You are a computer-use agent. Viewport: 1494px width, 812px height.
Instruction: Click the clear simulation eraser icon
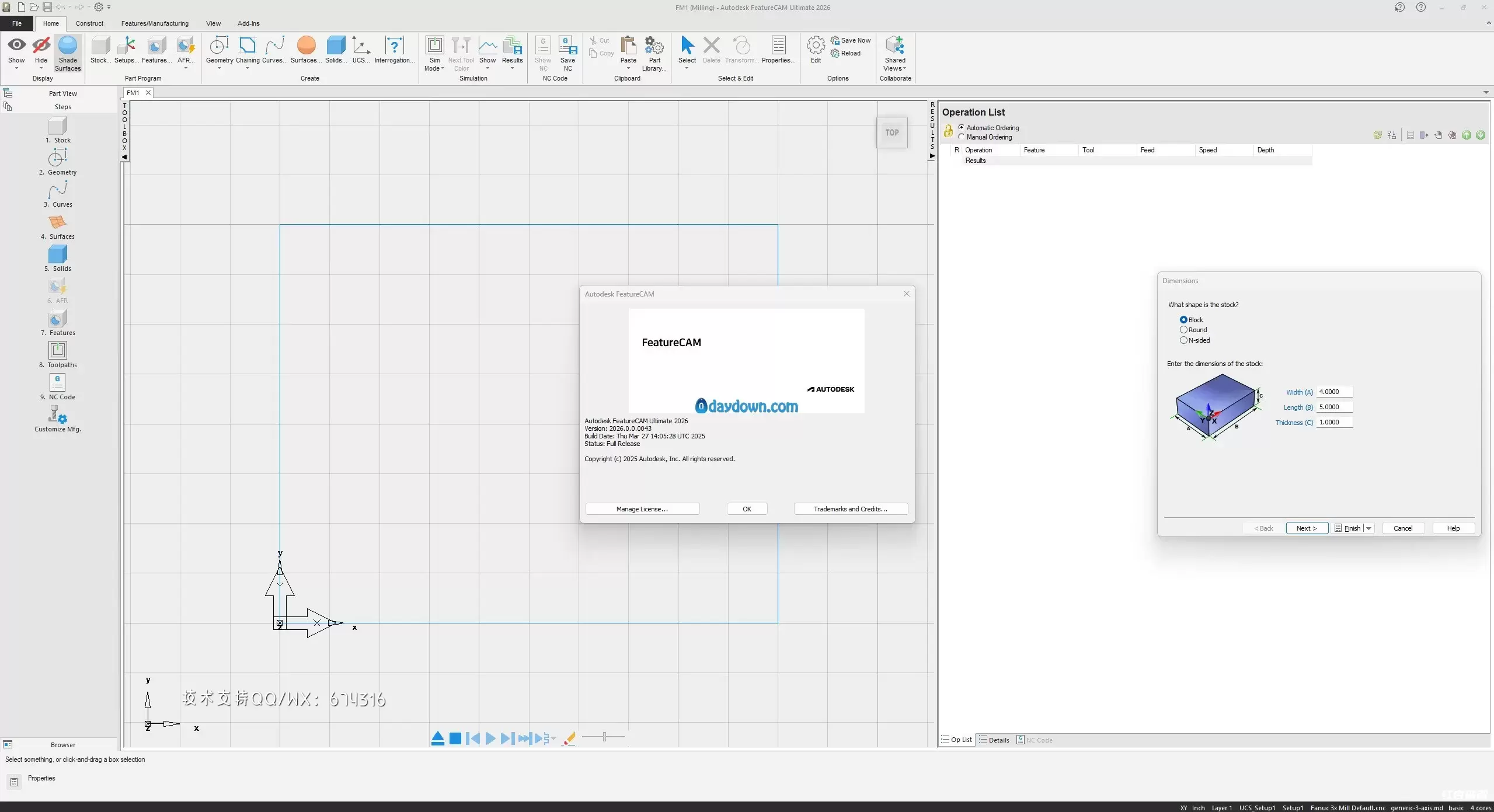(569, 738)
